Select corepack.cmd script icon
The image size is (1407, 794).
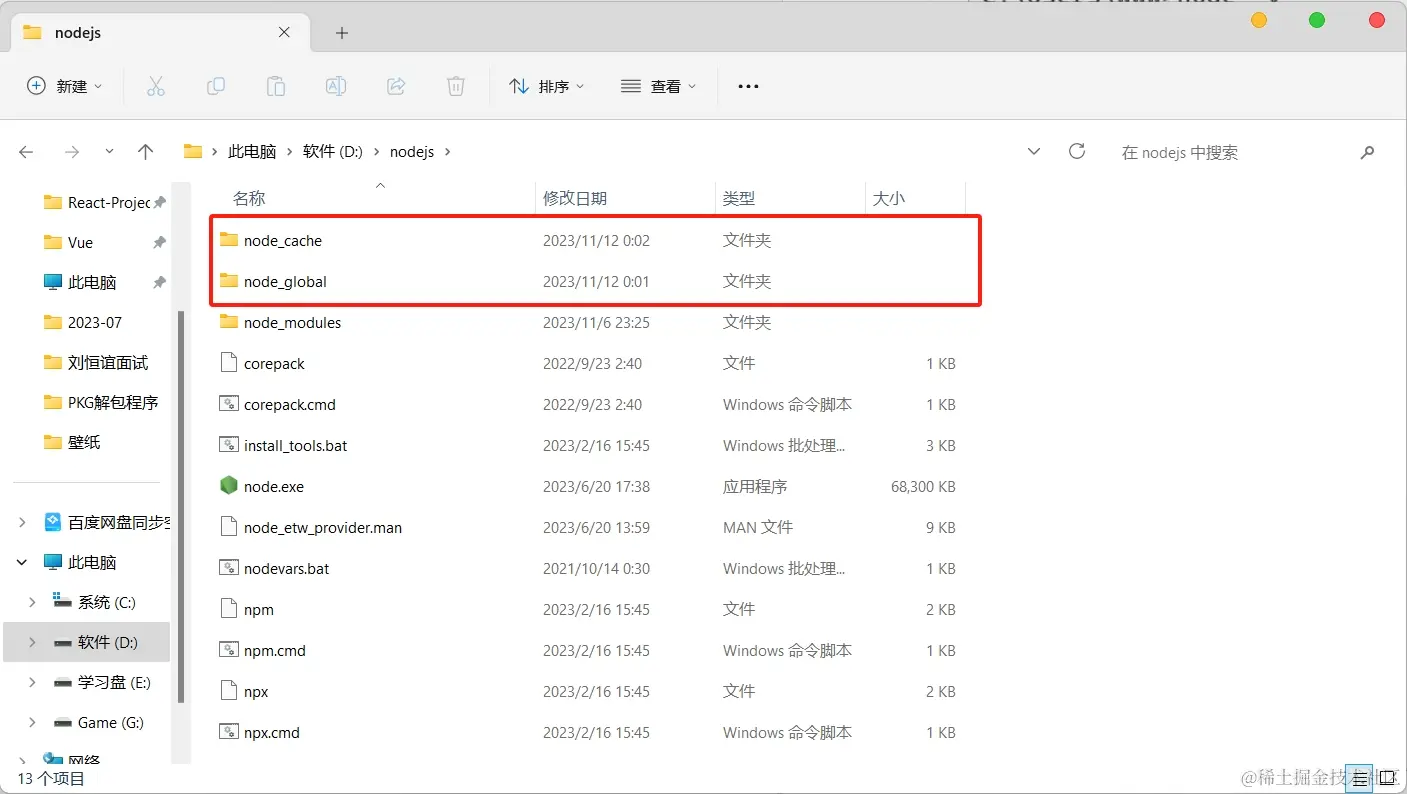(x=229, y=404)
